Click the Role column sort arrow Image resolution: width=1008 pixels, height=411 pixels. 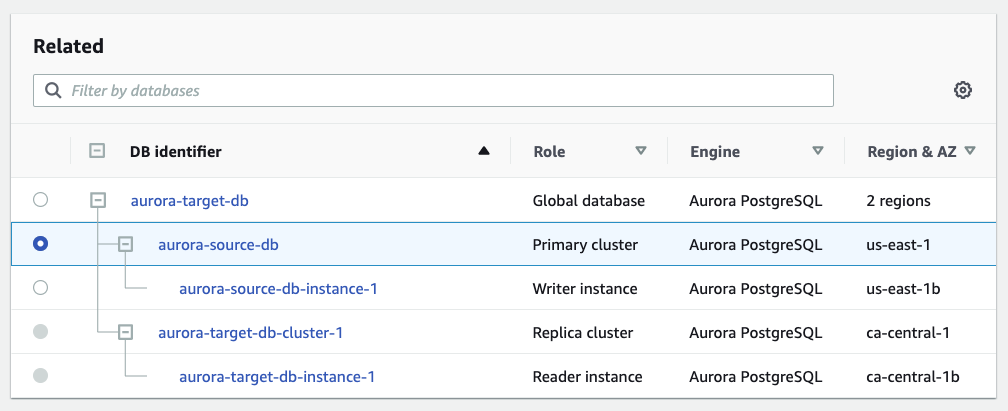tap(641, 152)
